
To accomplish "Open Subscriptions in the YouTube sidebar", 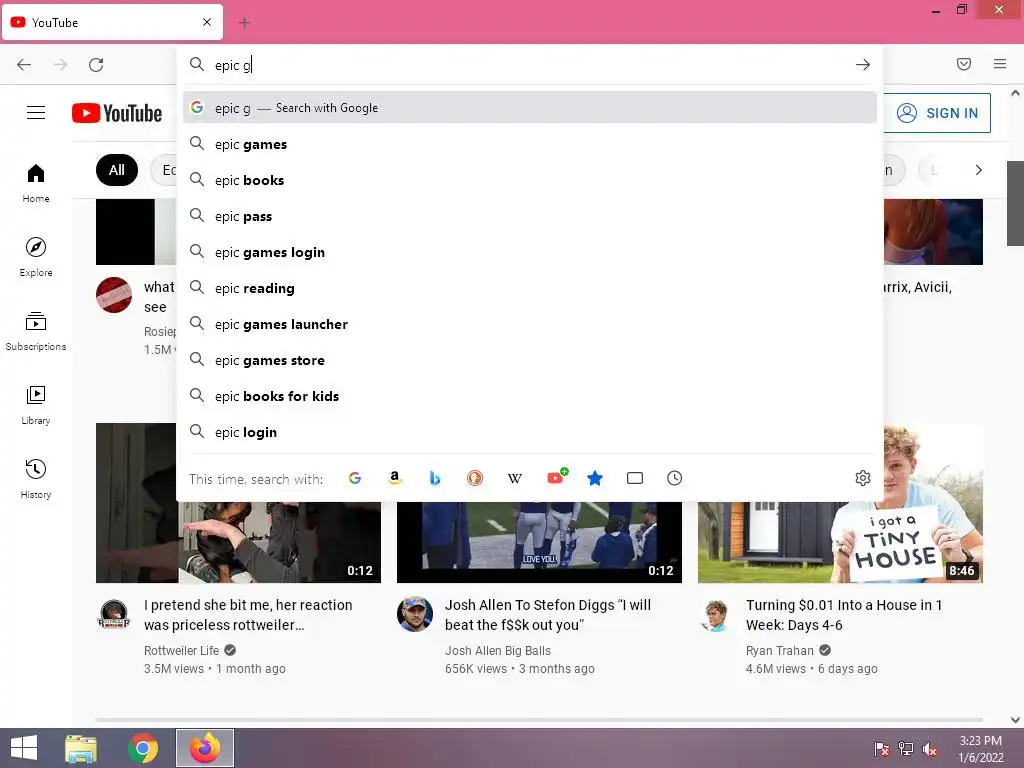I will click(36, 331).
